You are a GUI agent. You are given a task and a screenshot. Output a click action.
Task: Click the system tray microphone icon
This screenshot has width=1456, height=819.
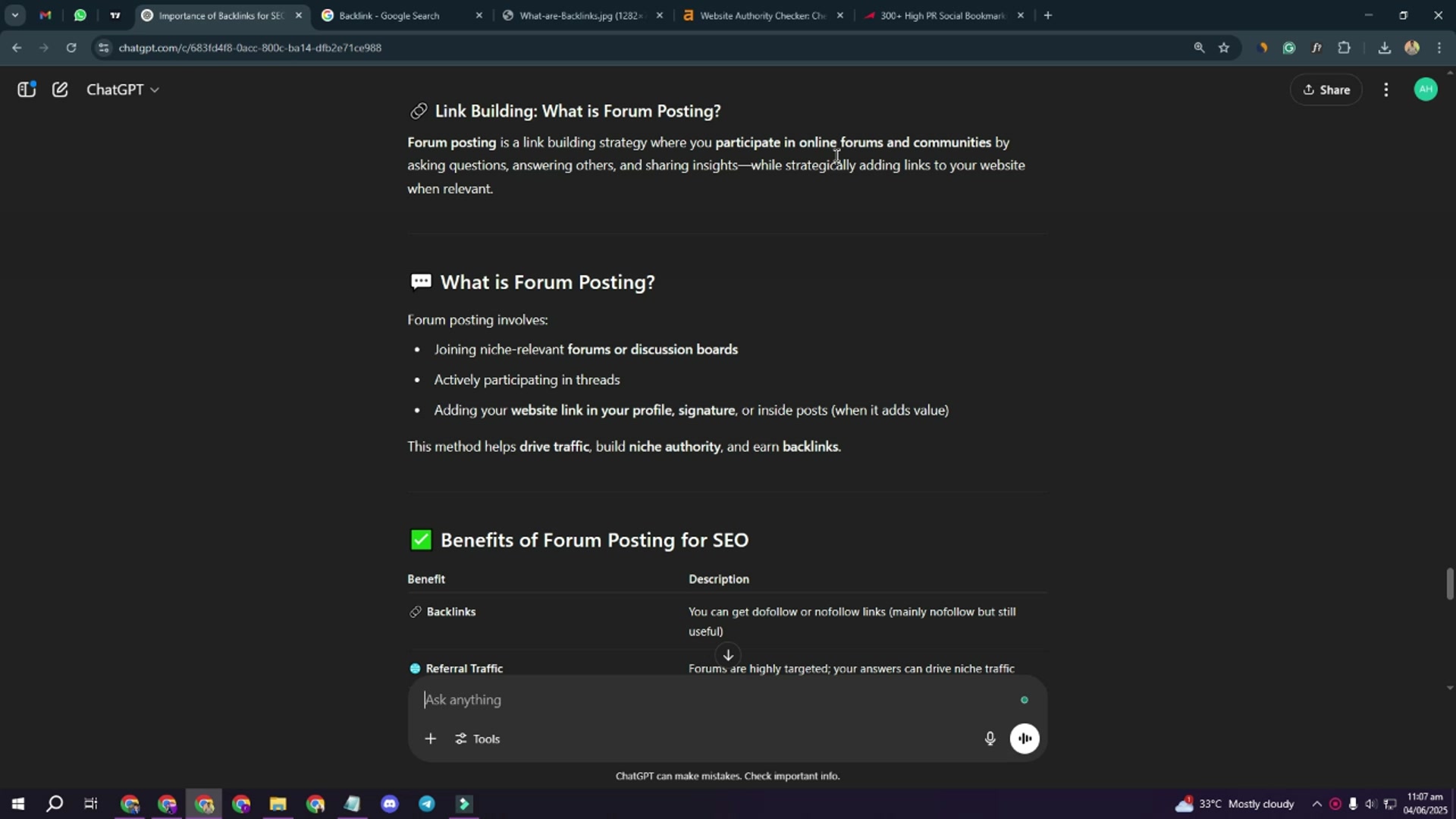point(1353,804)
